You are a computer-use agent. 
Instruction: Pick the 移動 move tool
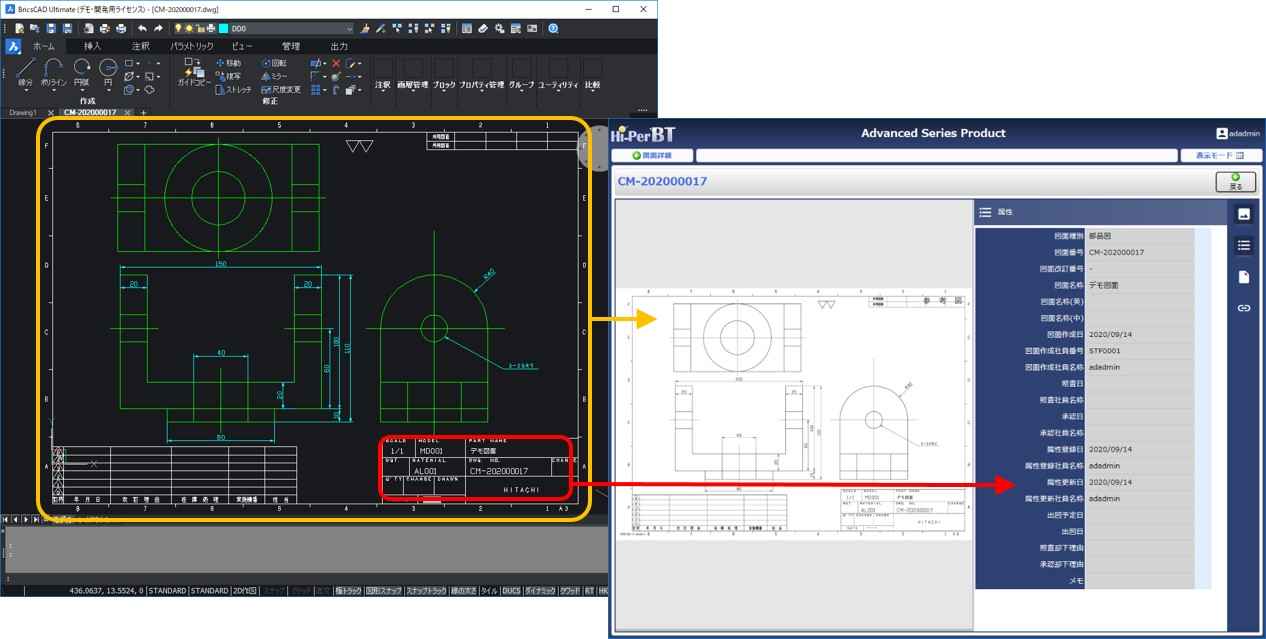tap(229, 63)
